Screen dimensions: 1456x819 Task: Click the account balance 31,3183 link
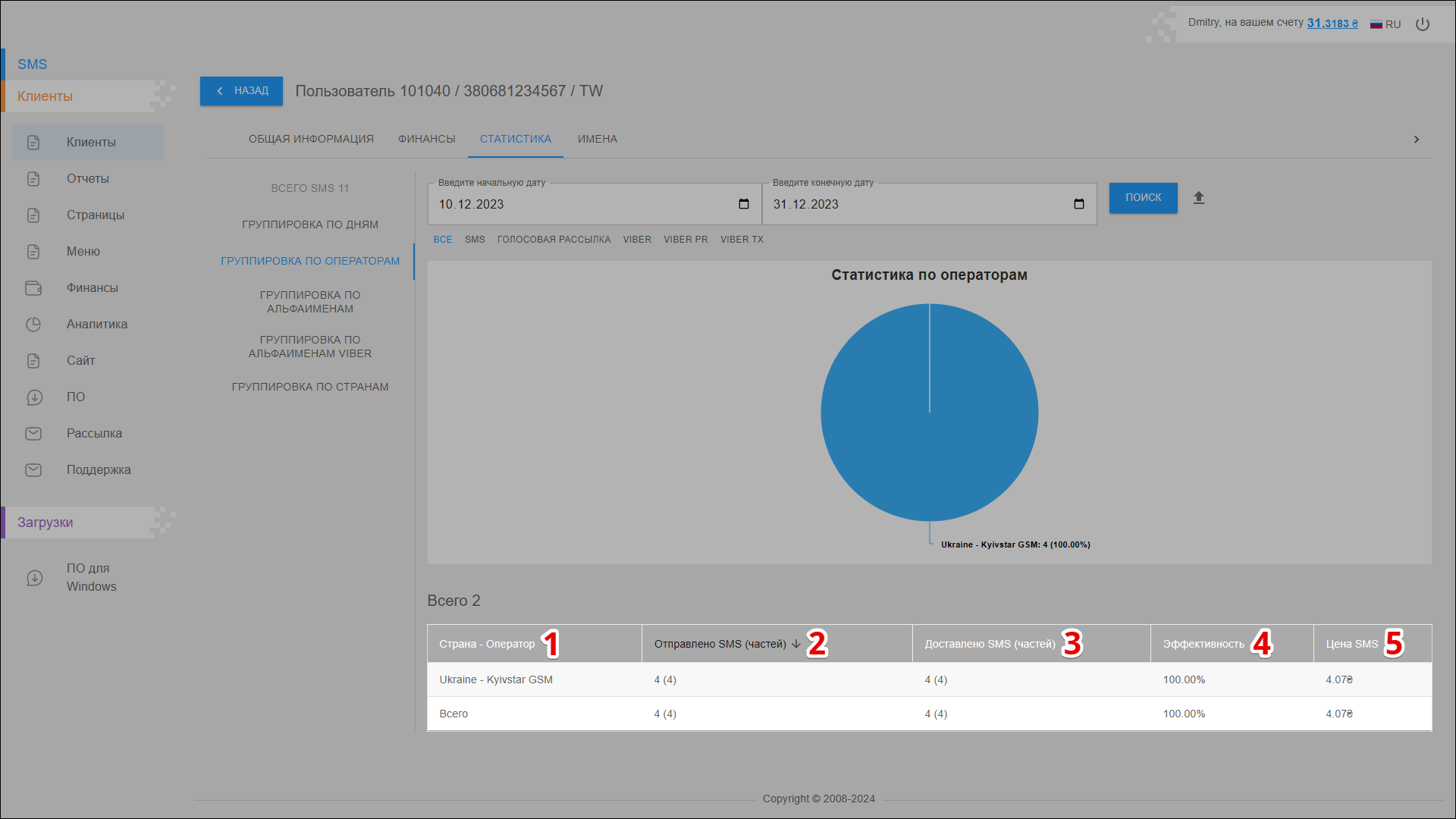click(1332, 24)
